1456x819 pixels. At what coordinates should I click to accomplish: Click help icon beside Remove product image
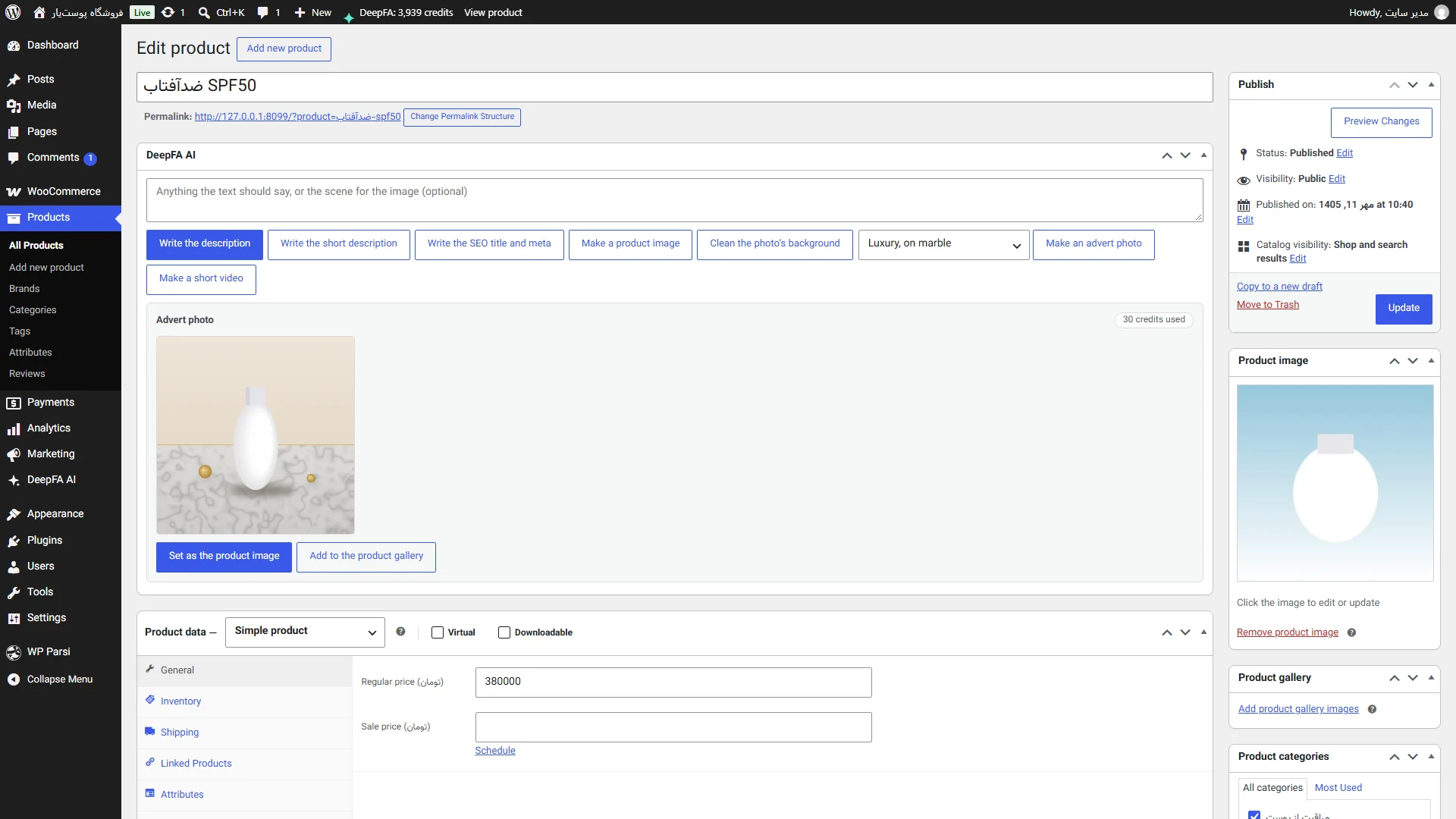click(x=1351, y=632)
